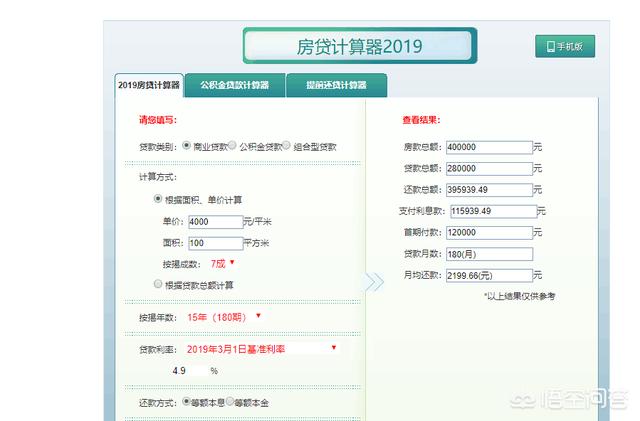Select 组合型贷款 loan type
The height and width of the screenshot is (421, 640).
tap(286, 145)
